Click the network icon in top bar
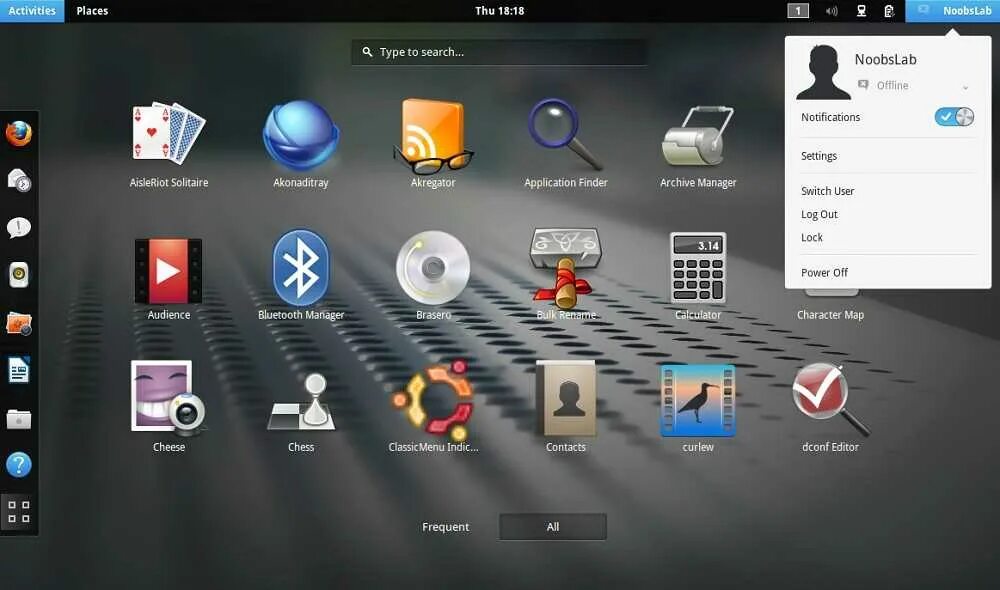 point(861,11)
